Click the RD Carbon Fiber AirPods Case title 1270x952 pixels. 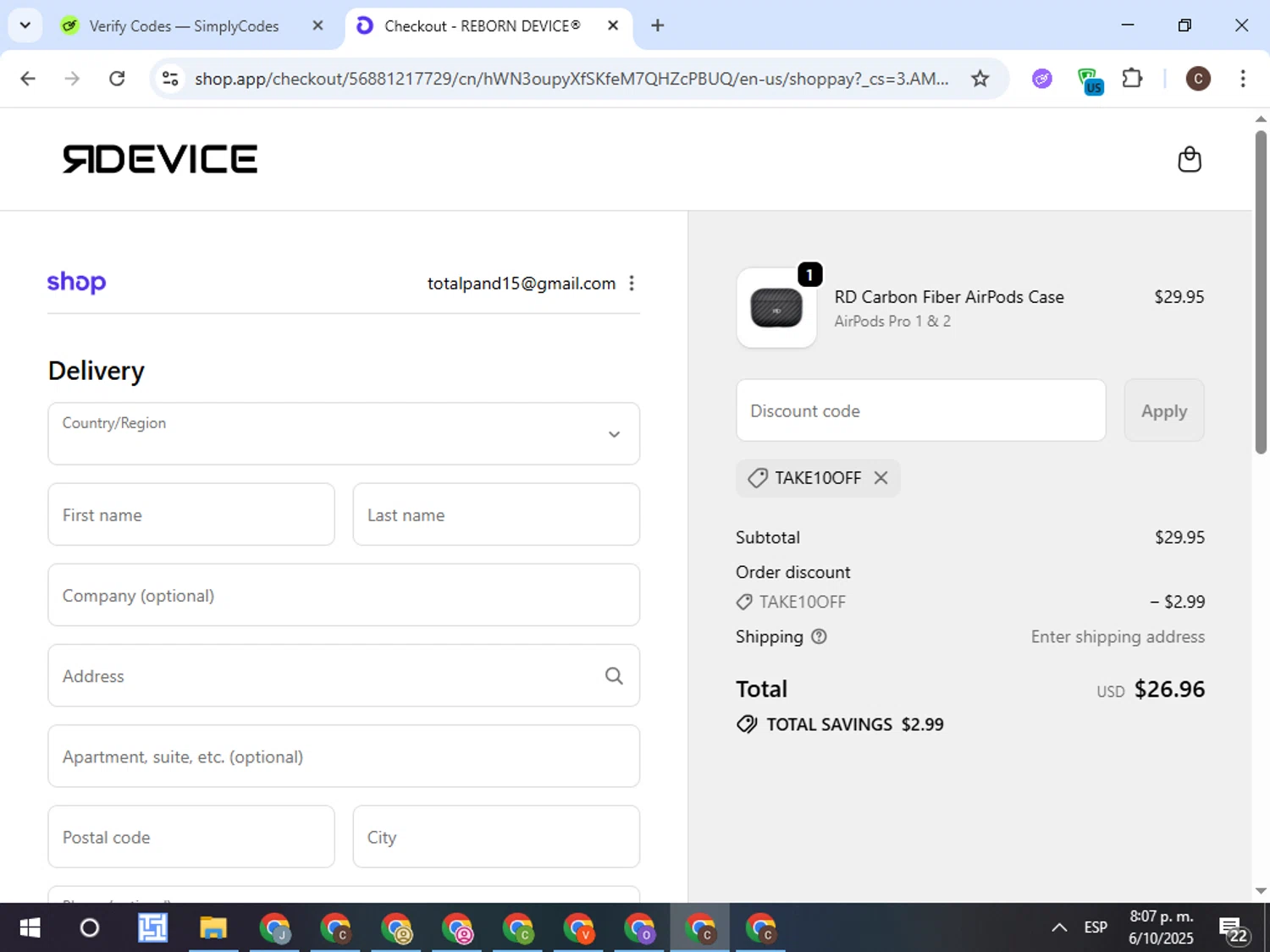[x=949, y=297]
